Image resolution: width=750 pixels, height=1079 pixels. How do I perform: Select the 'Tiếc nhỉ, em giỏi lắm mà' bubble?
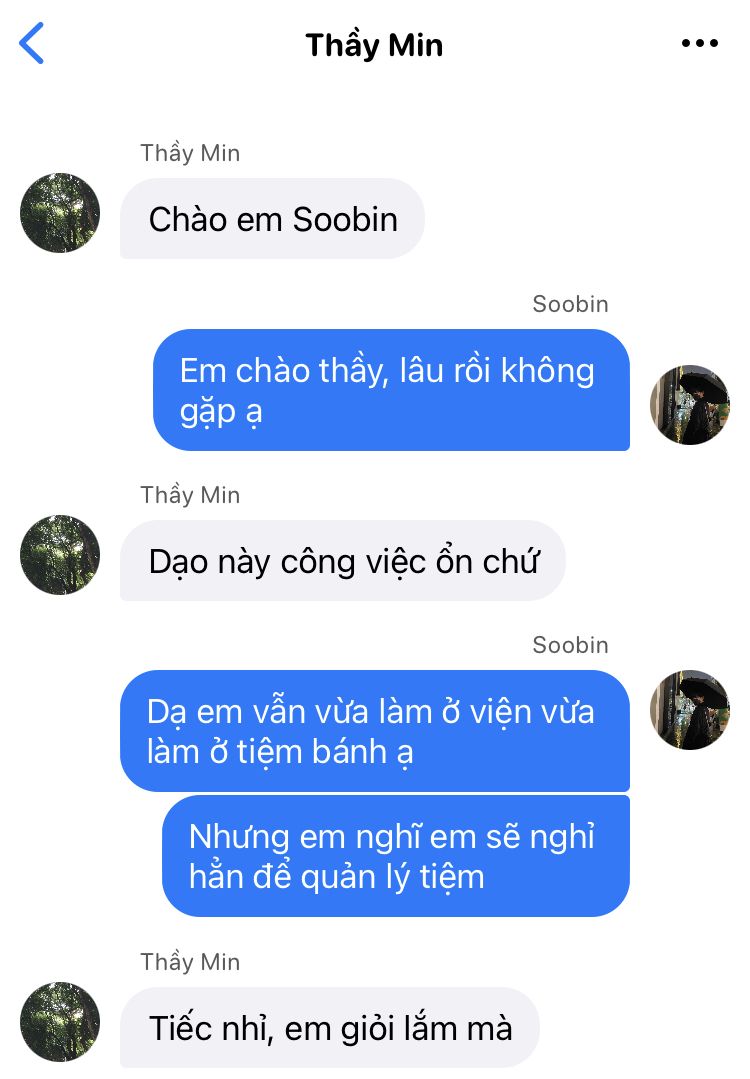330,1027
